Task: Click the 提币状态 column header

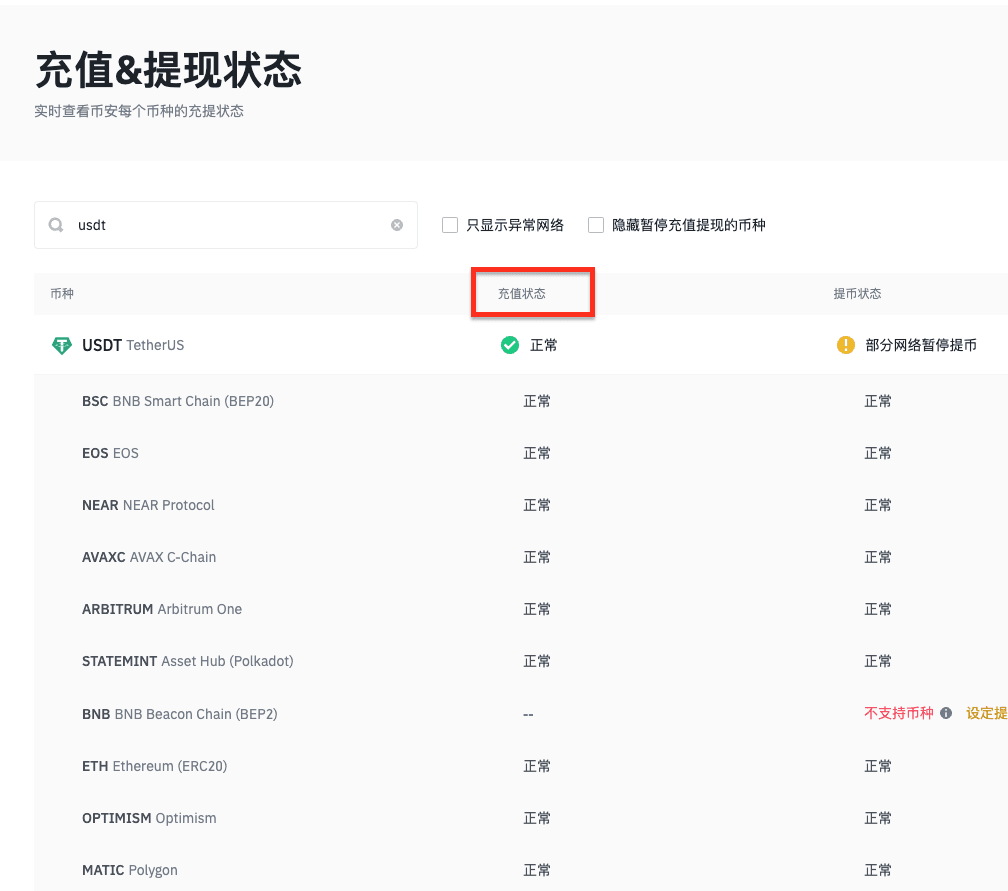Action: [x=858, y=294]
